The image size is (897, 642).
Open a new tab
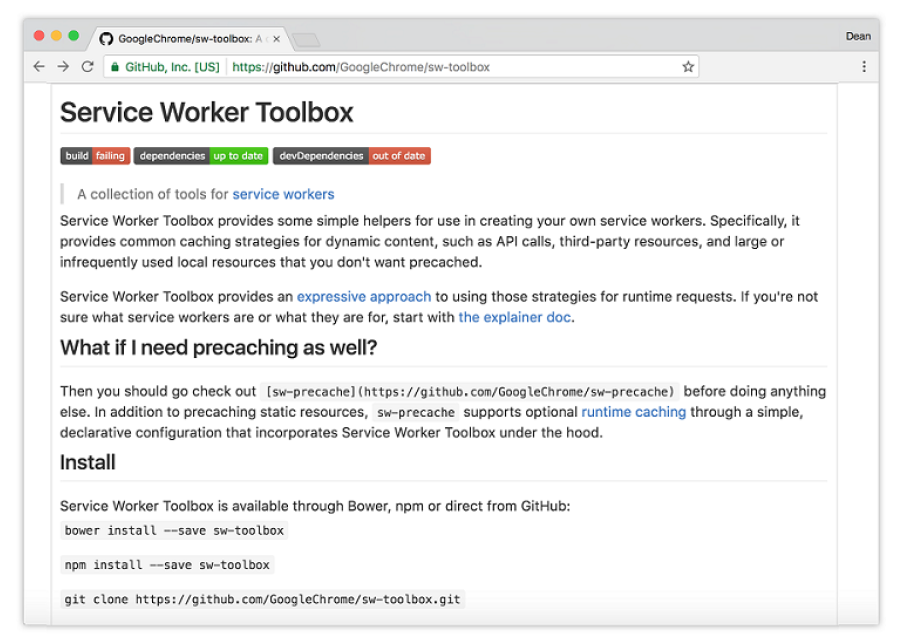click(x=306, y=39)
